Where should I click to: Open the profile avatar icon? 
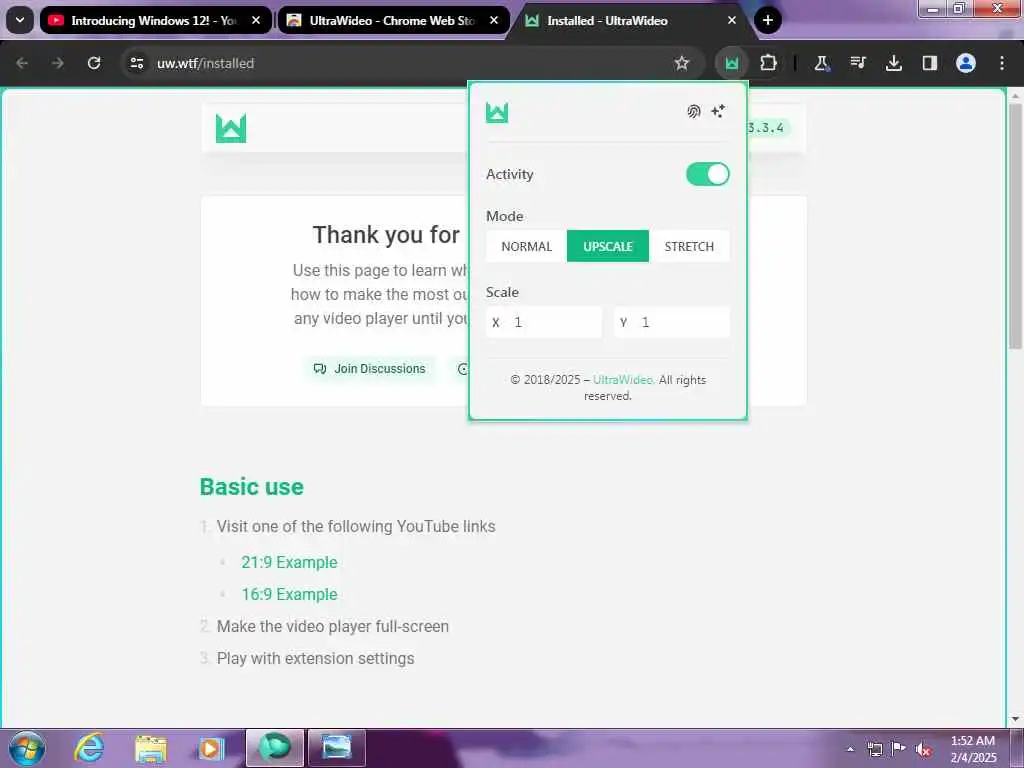point(966,63)
